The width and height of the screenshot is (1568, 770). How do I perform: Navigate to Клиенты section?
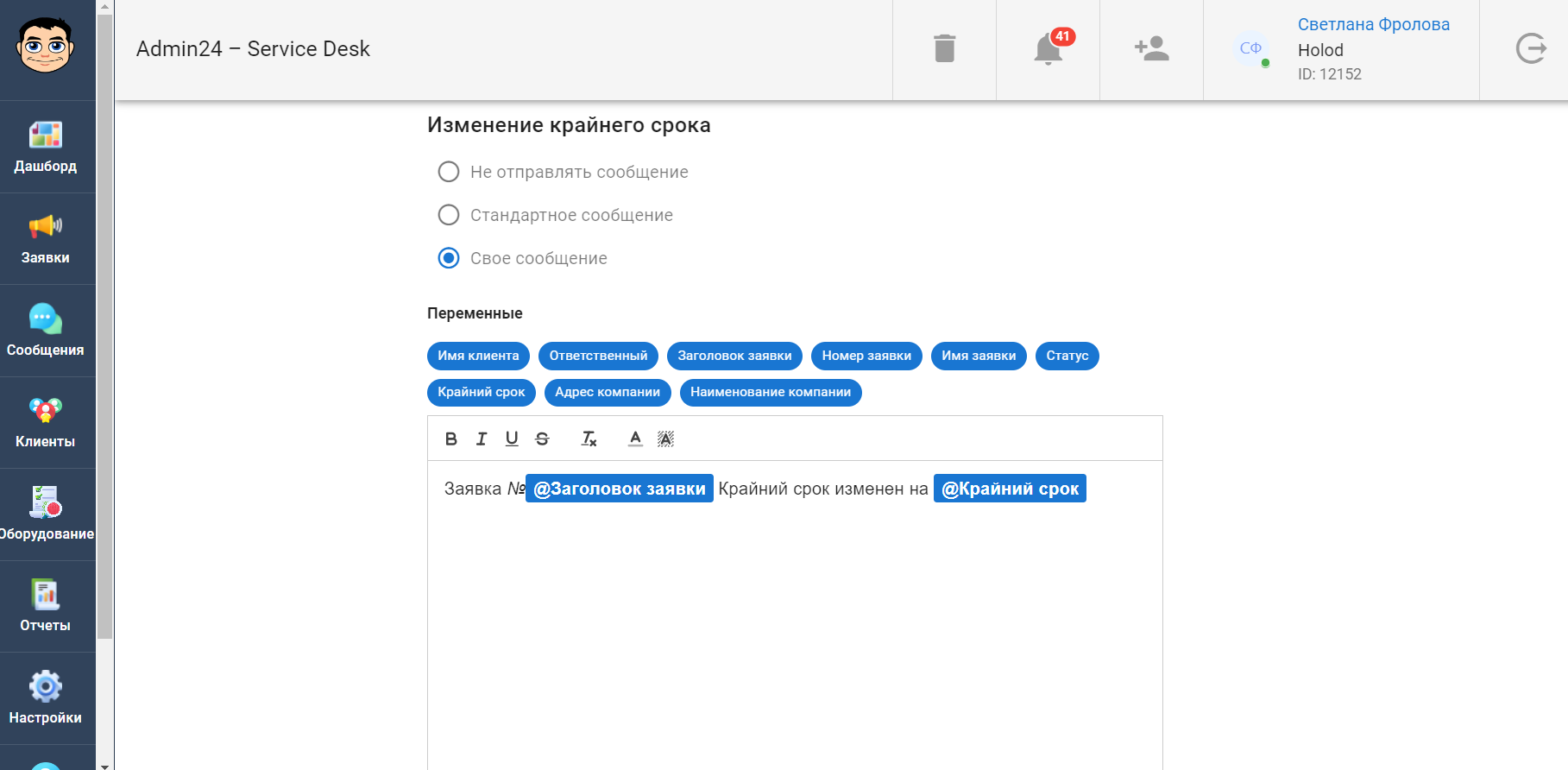[x=47, y=423]
